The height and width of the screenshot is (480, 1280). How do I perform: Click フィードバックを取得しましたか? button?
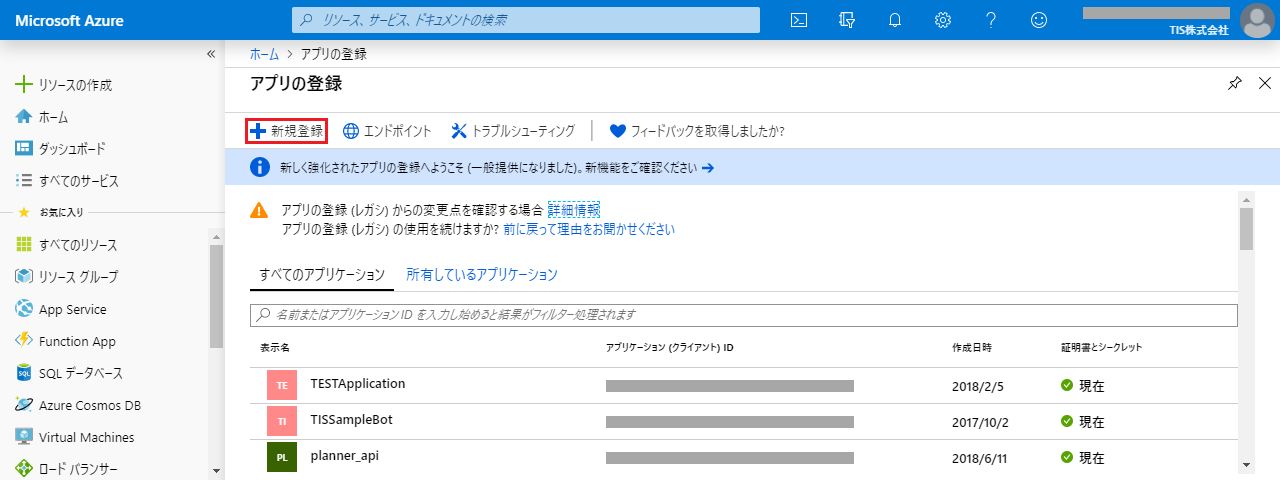(697, 131)
